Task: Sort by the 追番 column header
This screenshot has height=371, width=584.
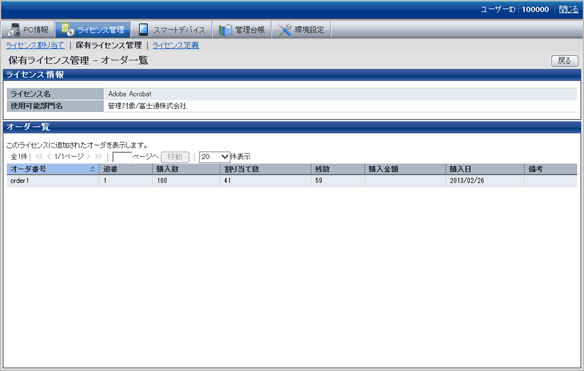Action: point(126,169)
